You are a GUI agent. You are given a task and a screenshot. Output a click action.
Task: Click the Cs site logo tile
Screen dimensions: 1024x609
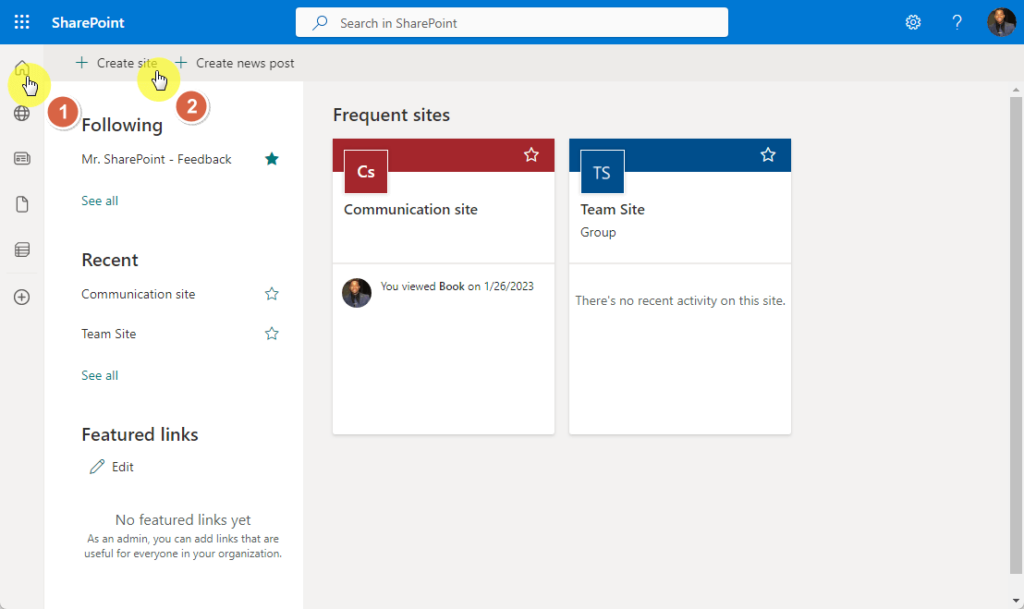click(x=366, y=172)
